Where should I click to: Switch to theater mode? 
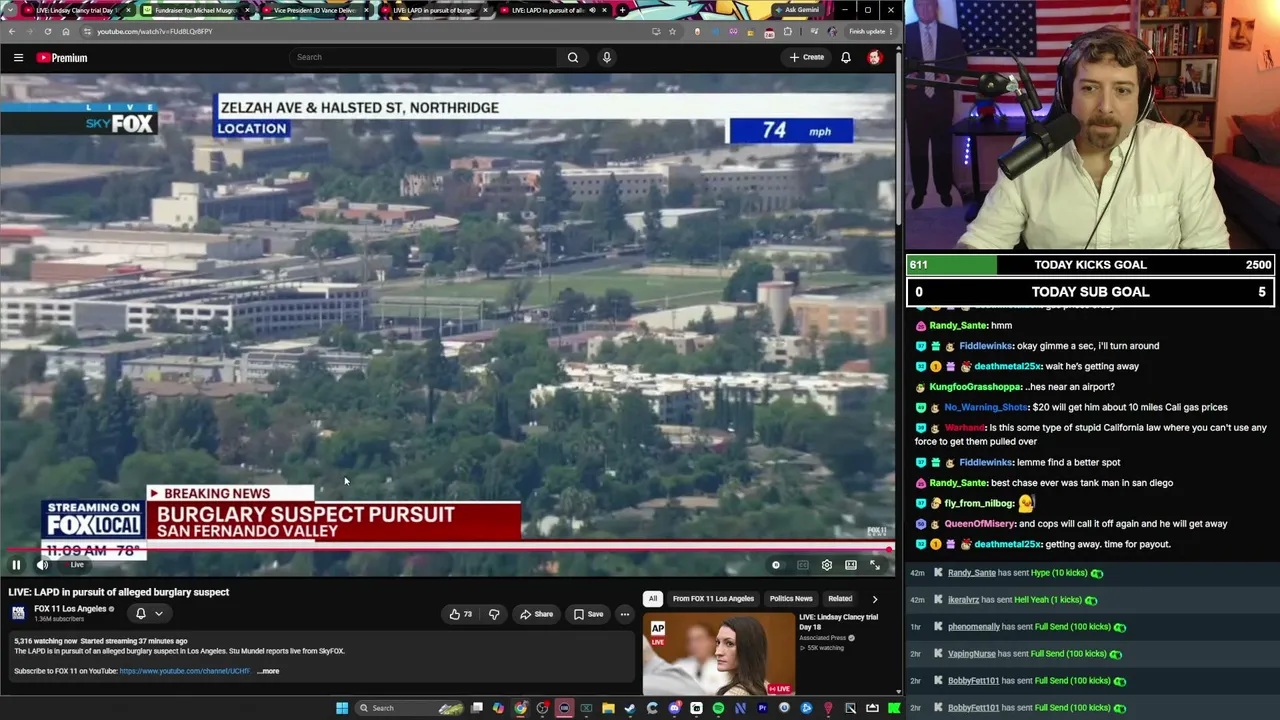coord(851,565)
